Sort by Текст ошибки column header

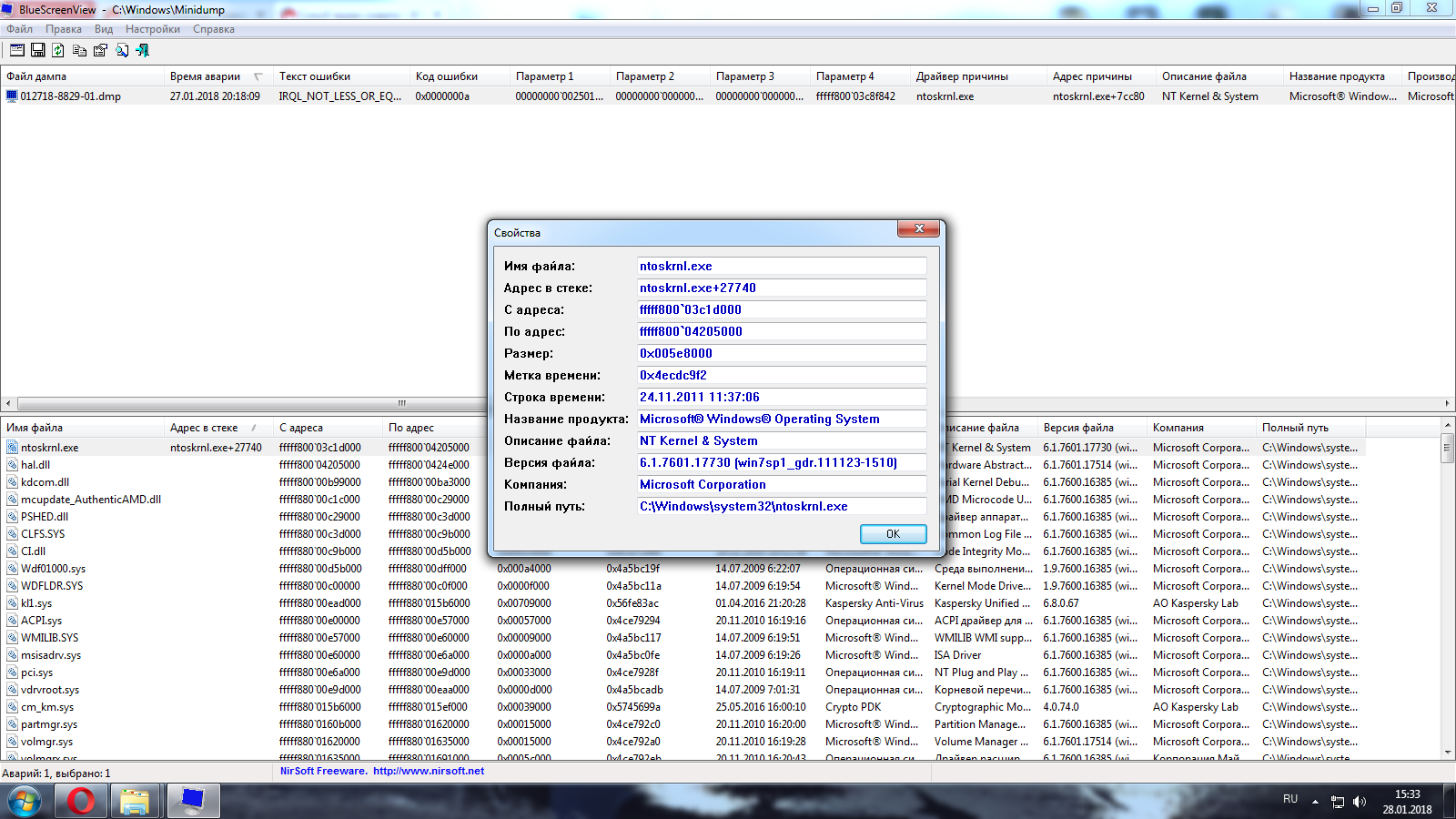[x=341, y=76]
